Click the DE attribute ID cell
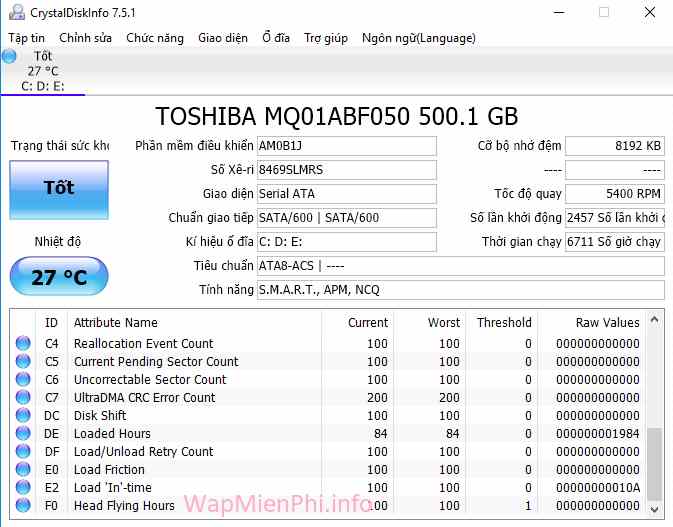This screenshot has width=673, height=527. click(52, 434)
